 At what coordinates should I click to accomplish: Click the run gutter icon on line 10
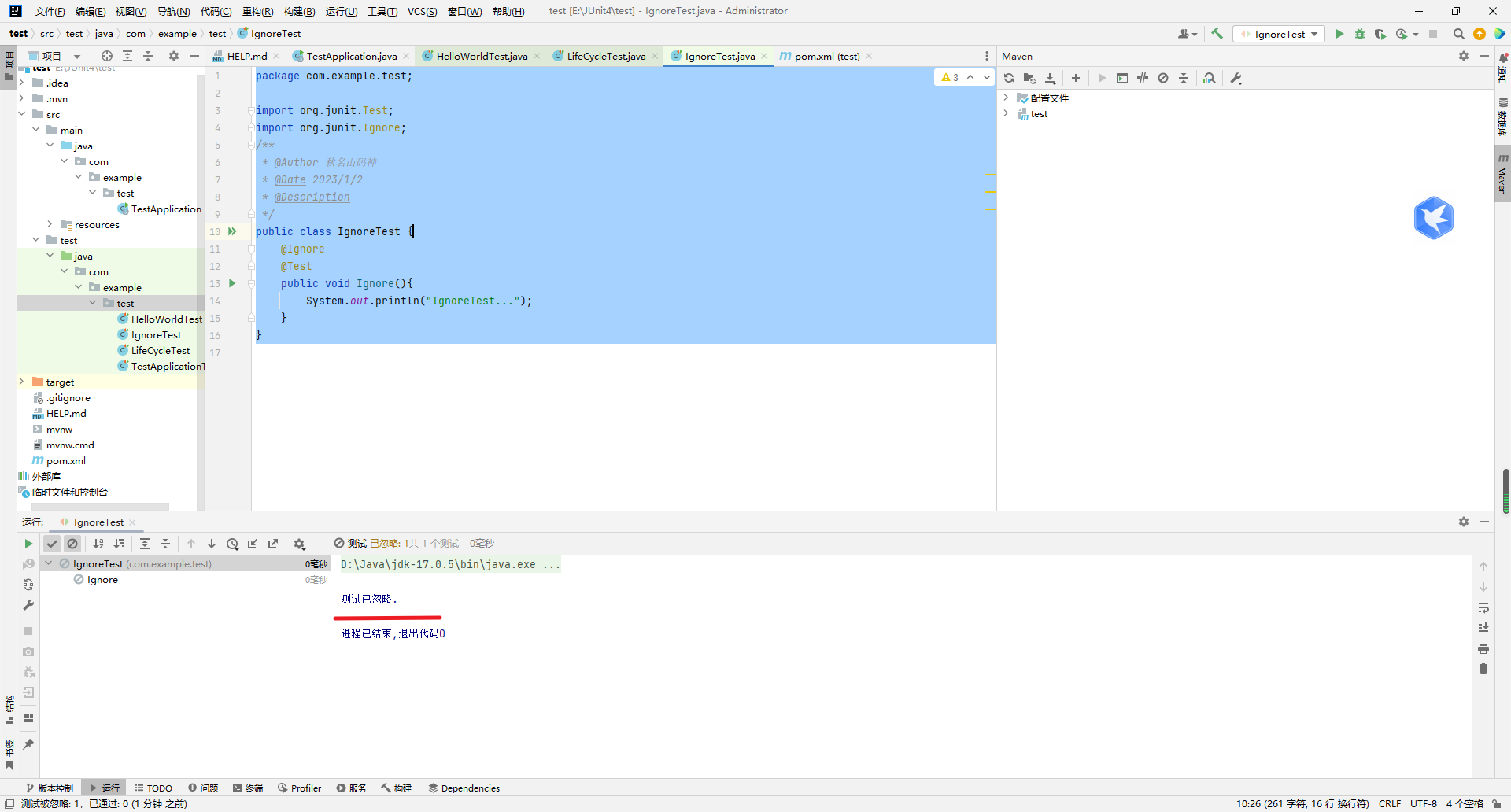tap(232, 231)
